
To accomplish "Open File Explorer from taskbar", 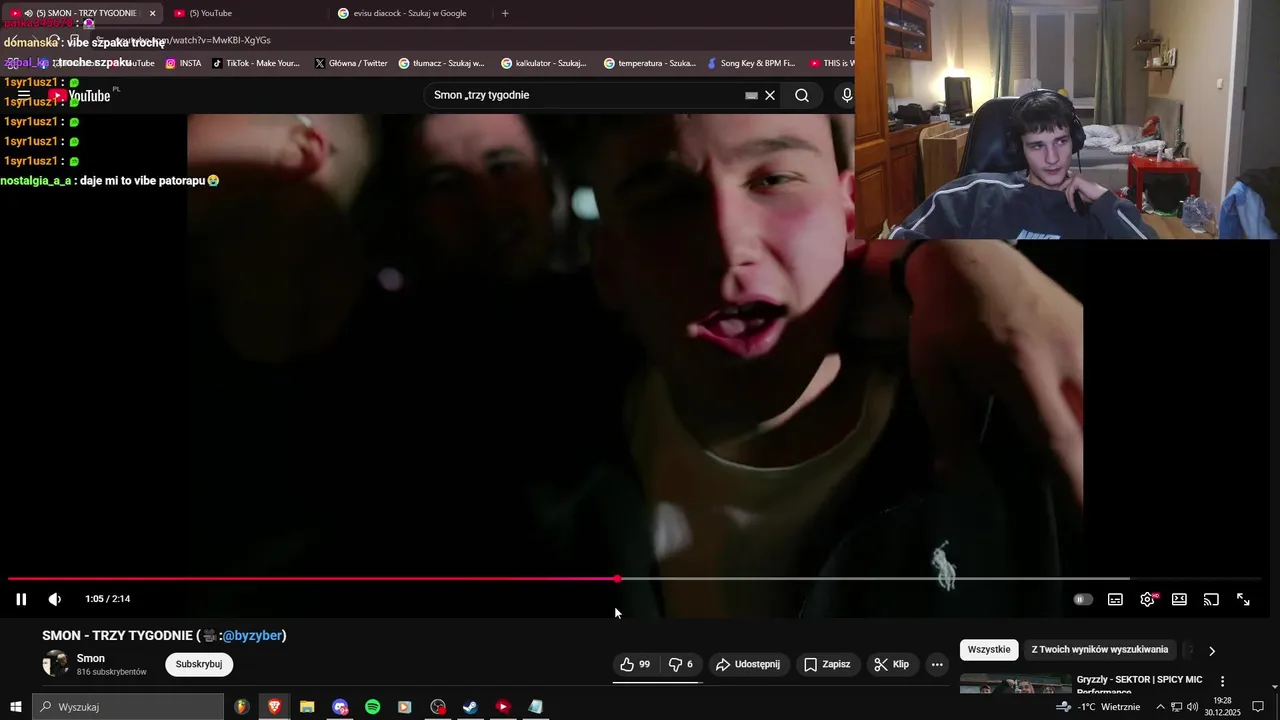I will point(307,707).
